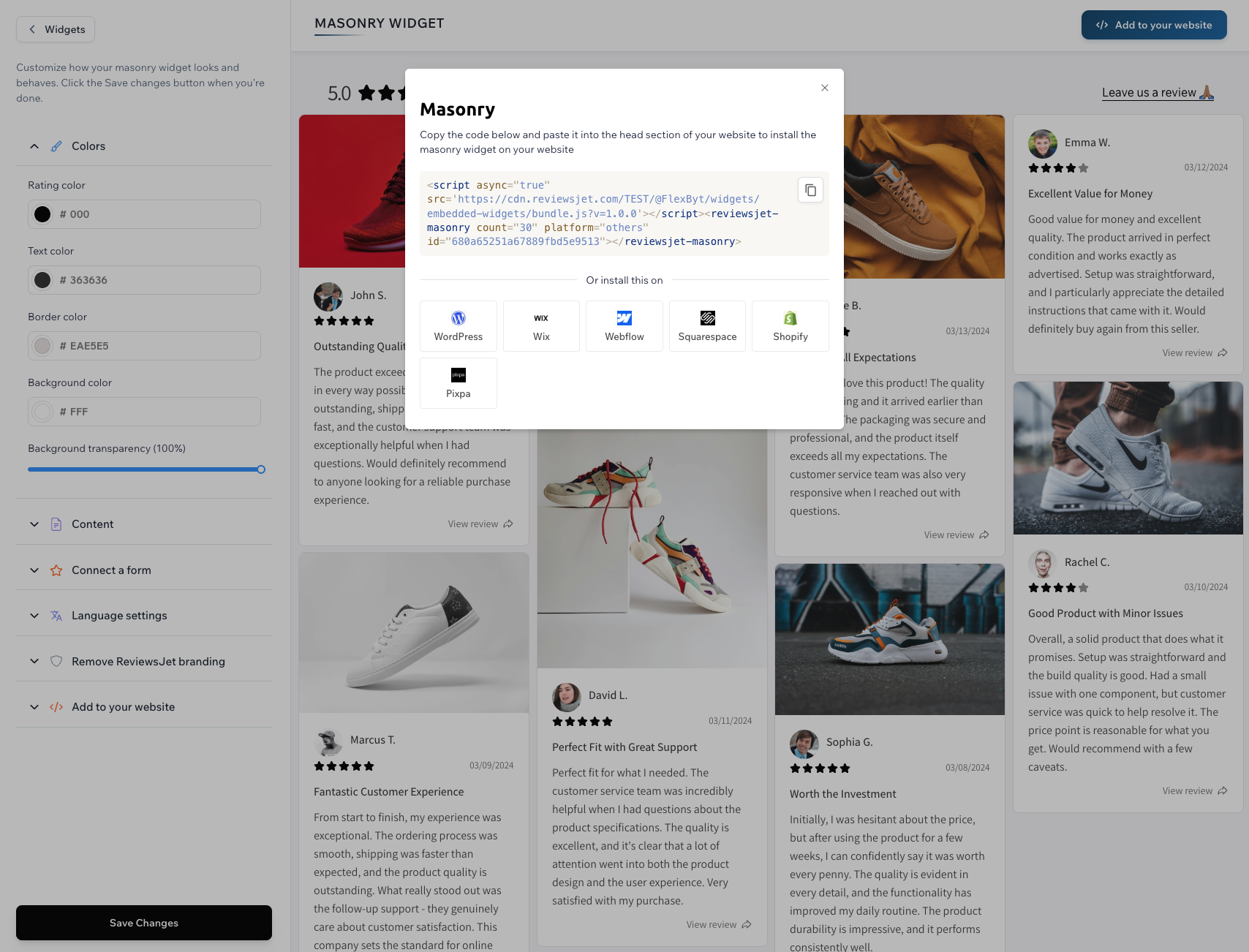The width and height of the screenshot is (1249, 952).
Task: Click Save Changes button
Action: point(144,923)
